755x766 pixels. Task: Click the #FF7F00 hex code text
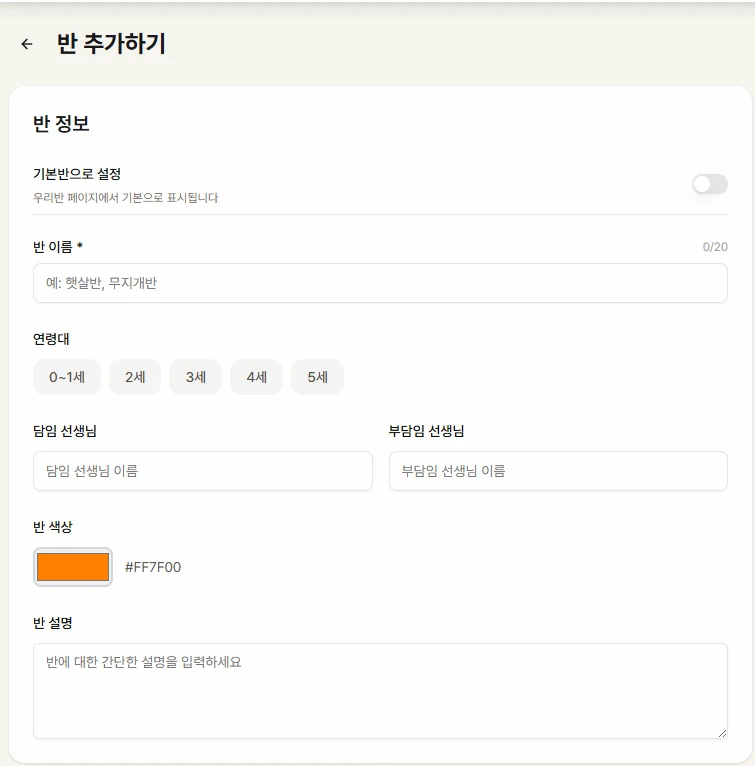tap(153, 567)
